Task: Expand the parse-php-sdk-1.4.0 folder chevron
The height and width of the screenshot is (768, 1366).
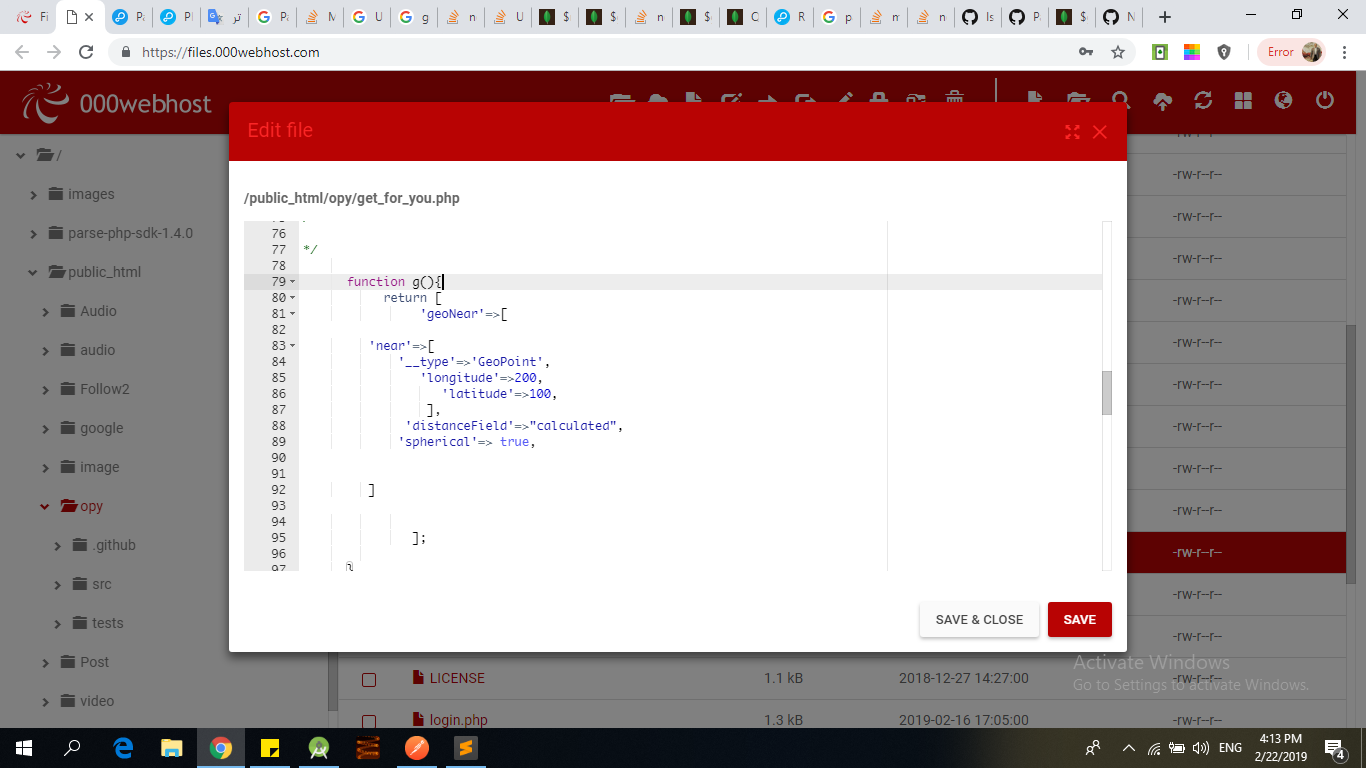Action: point(34,234)
